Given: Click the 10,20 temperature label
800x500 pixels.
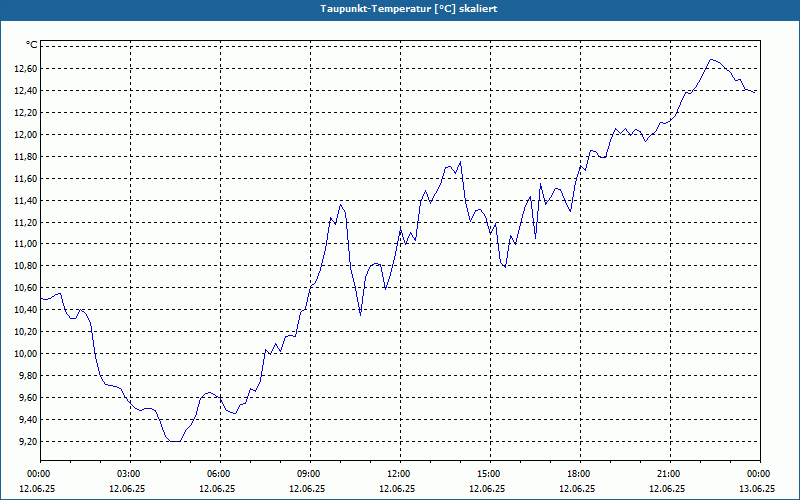Looking at the screenshot, I should click(x=28, y=332).
